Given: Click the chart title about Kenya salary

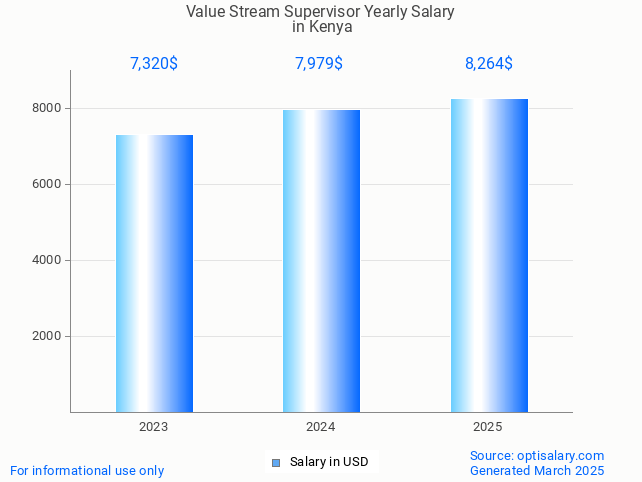Looking at the screenshot, I should pyautogui.click(x=321, y=19).
